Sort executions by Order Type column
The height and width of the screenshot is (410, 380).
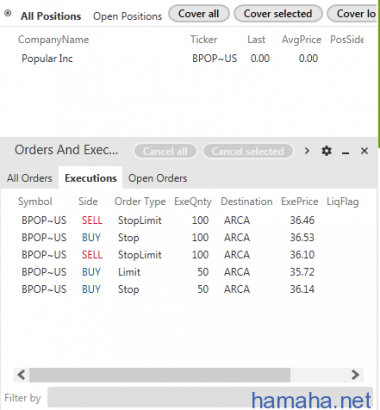click(140, 201)
